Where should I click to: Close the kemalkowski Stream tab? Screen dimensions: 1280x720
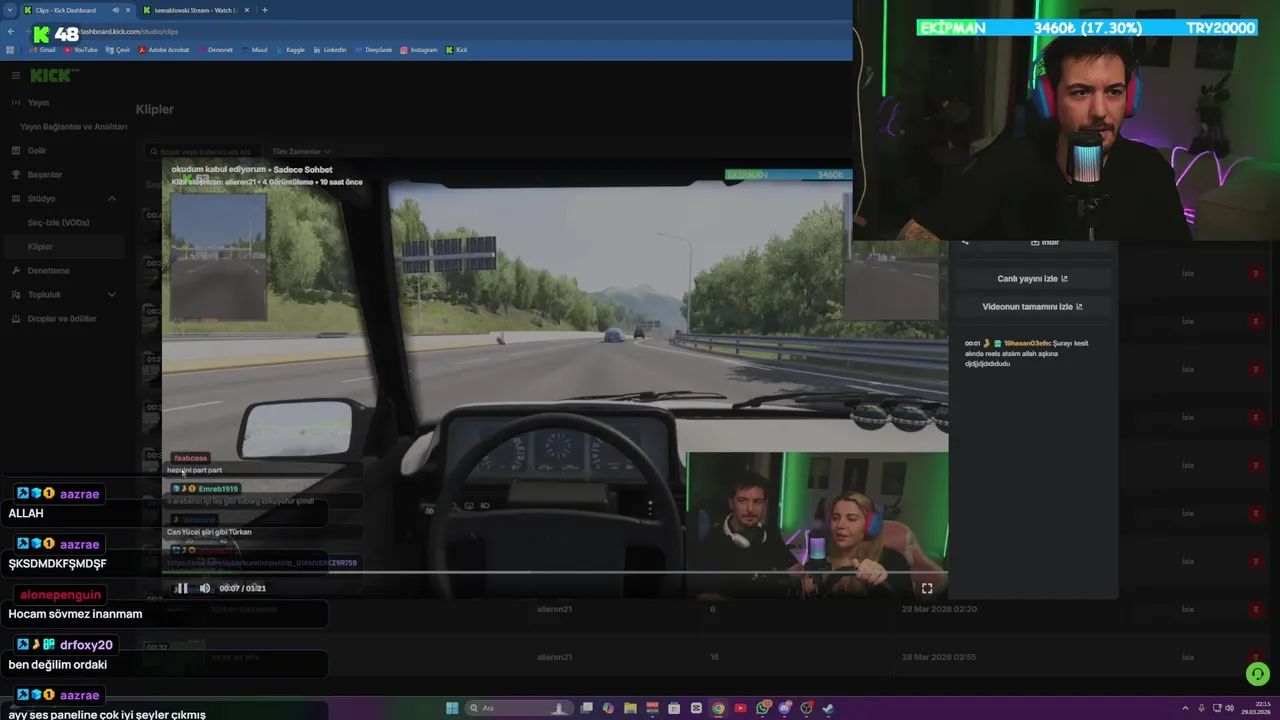247,10
